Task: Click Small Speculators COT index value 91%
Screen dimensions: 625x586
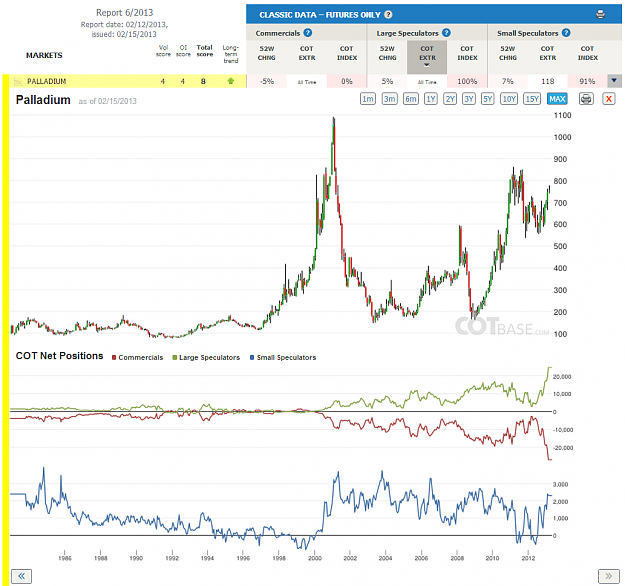Action: point(587,81)
